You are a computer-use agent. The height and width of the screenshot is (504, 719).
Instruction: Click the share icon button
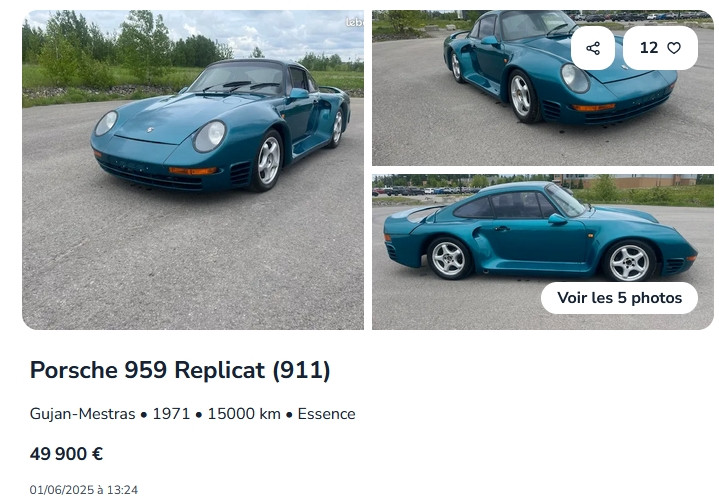click(592, 48)
